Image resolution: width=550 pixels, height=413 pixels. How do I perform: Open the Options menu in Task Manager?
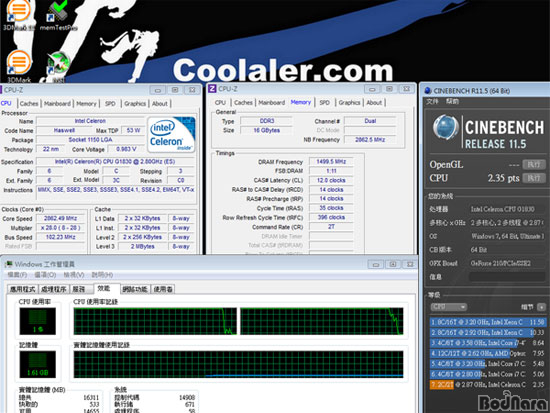point(45,275)
